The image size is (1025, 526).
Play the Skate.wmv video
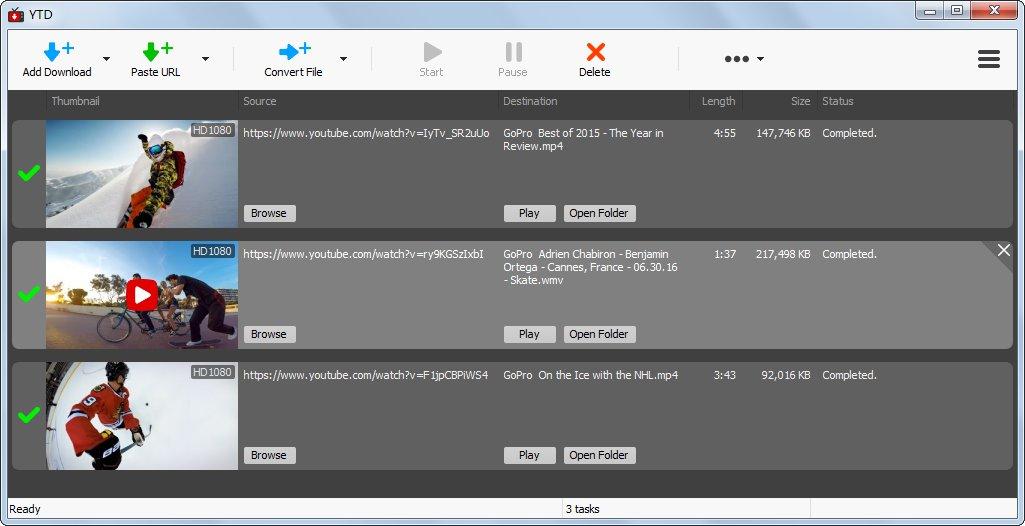(x=529, y=334)
